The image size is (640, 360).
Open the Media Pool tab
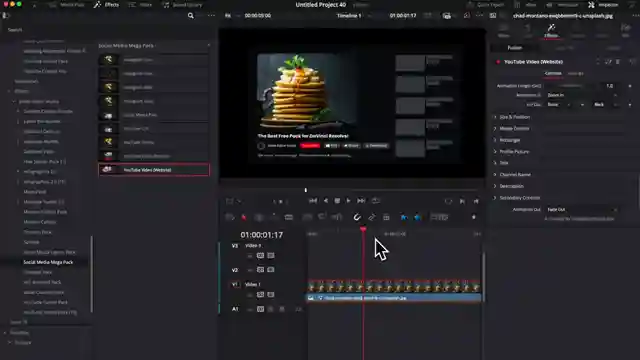[67, 5]
